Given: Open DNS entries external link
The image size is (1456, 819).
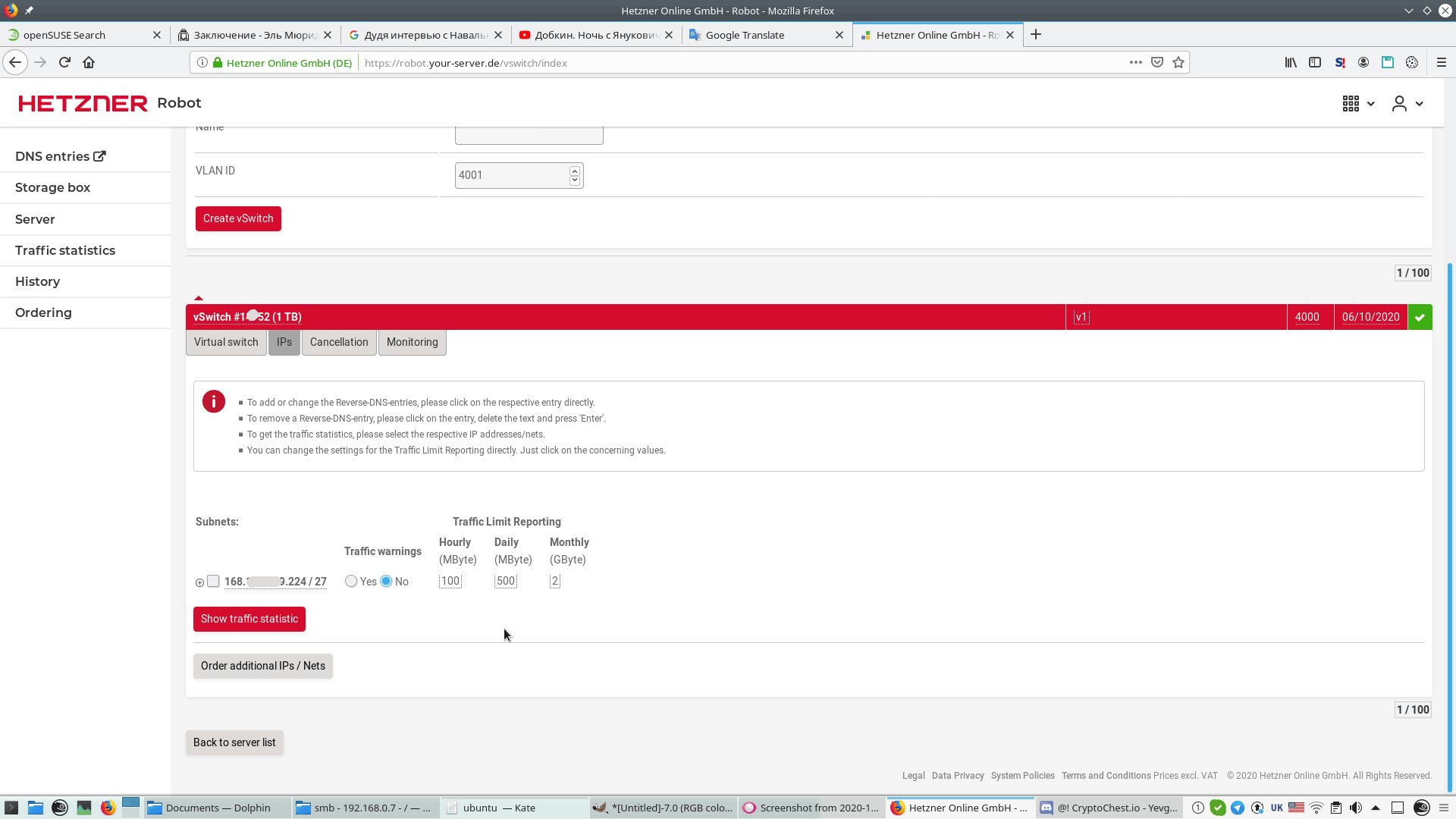Looking at the screenshot, I should [x=60, y=156].
